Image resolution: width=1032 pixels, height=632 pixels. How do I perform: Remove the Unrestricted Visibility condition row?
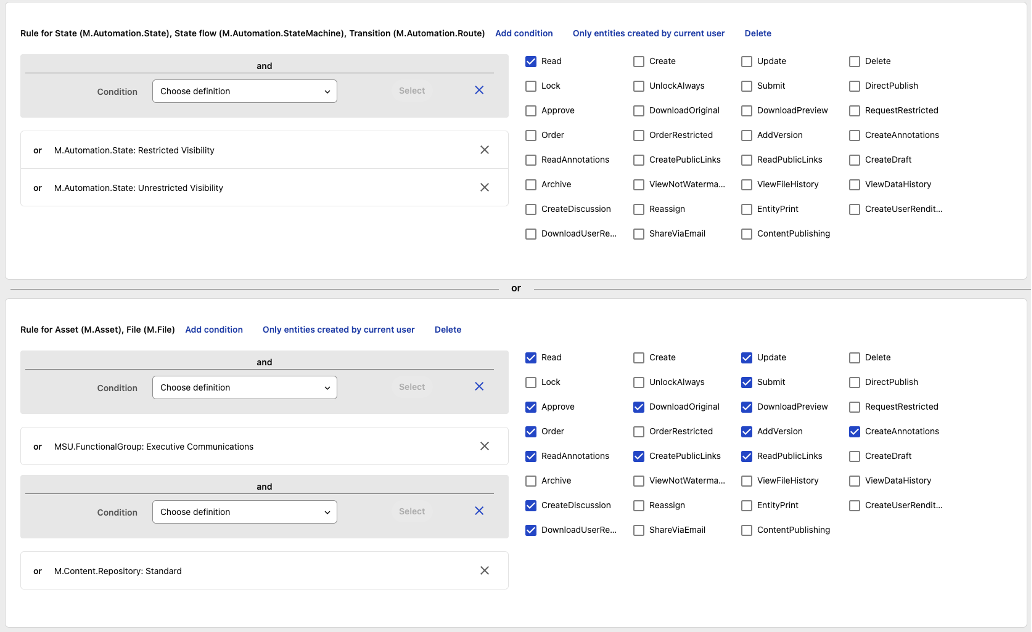tap(484, 187)
